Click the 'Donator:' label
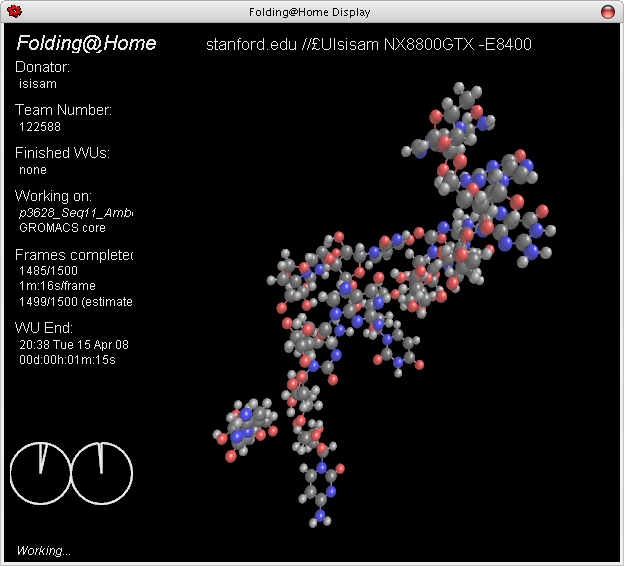The image size is (624, 566). click(42, 67)
